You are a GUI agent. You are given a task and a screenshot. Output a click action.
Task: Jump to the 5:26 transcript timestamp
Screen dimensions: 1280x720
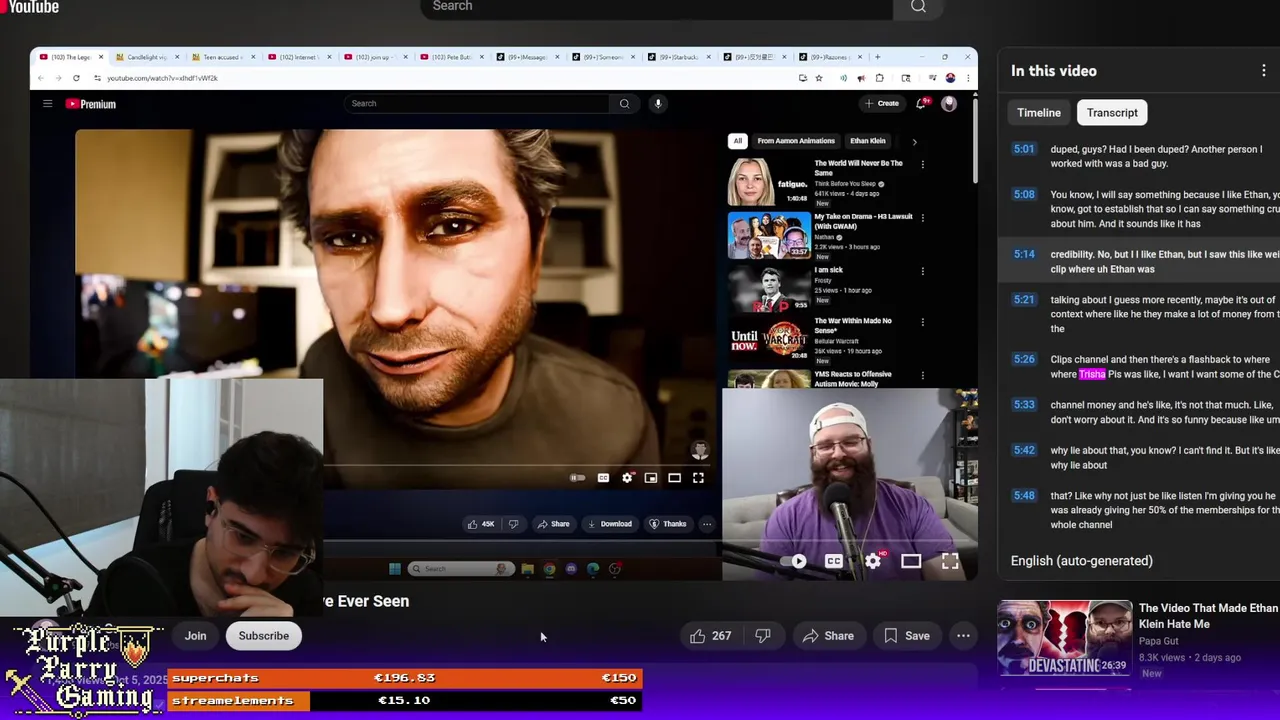click(1024, 359)
